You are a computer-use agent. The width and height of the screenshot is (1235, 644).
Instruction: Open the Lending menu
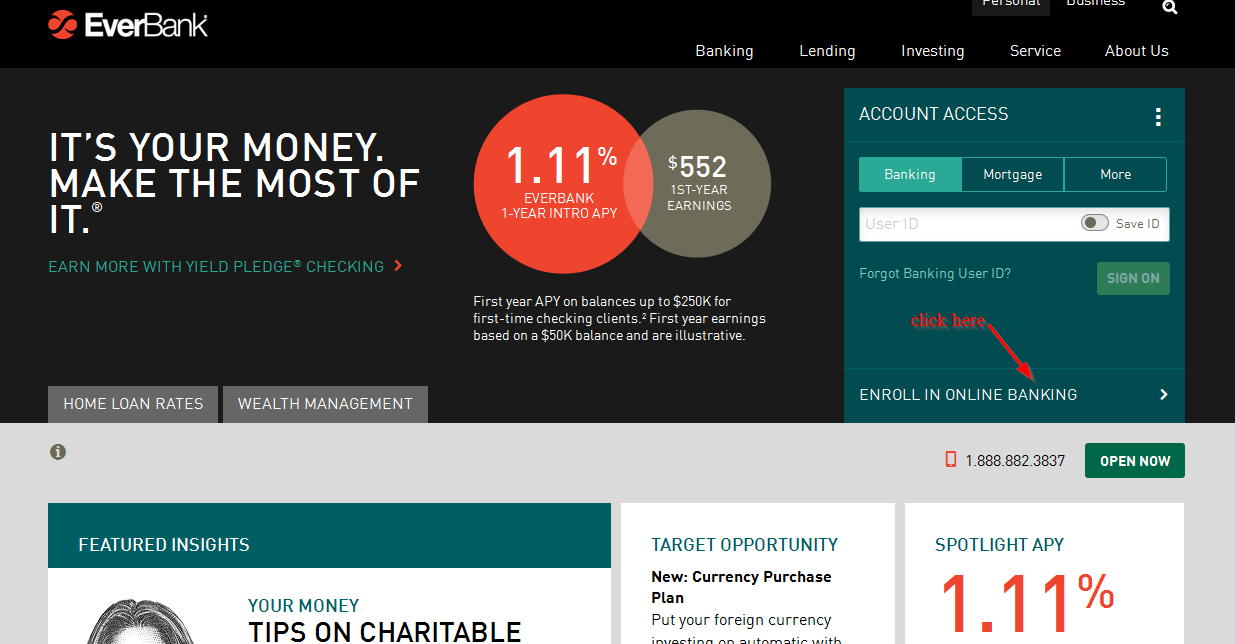click(827, 51)
